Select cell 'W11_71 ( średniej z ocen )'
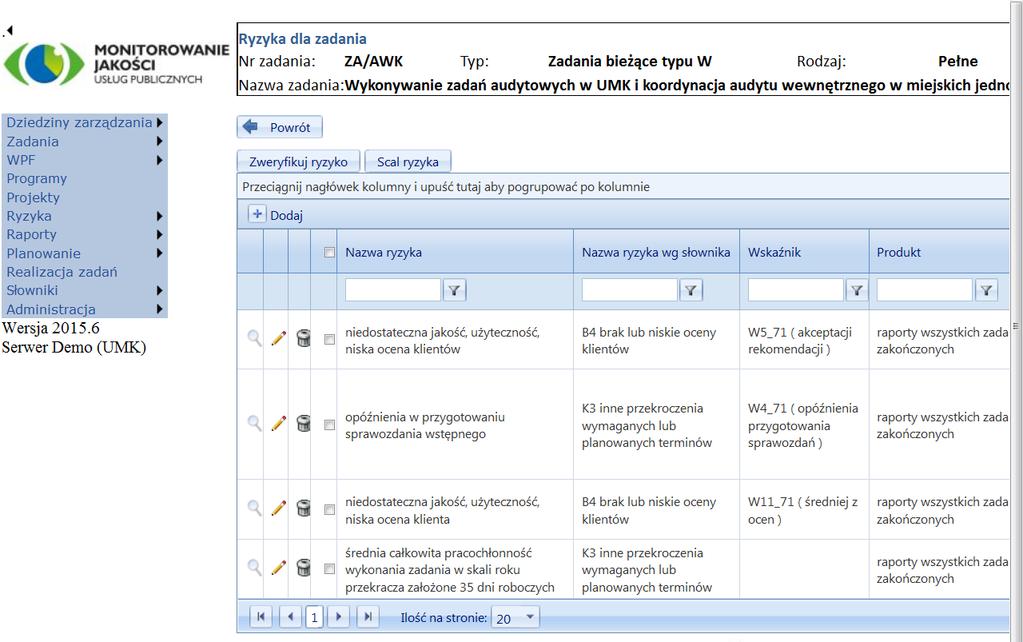This screenshot has height=642, width=1023. click(802, 511)
